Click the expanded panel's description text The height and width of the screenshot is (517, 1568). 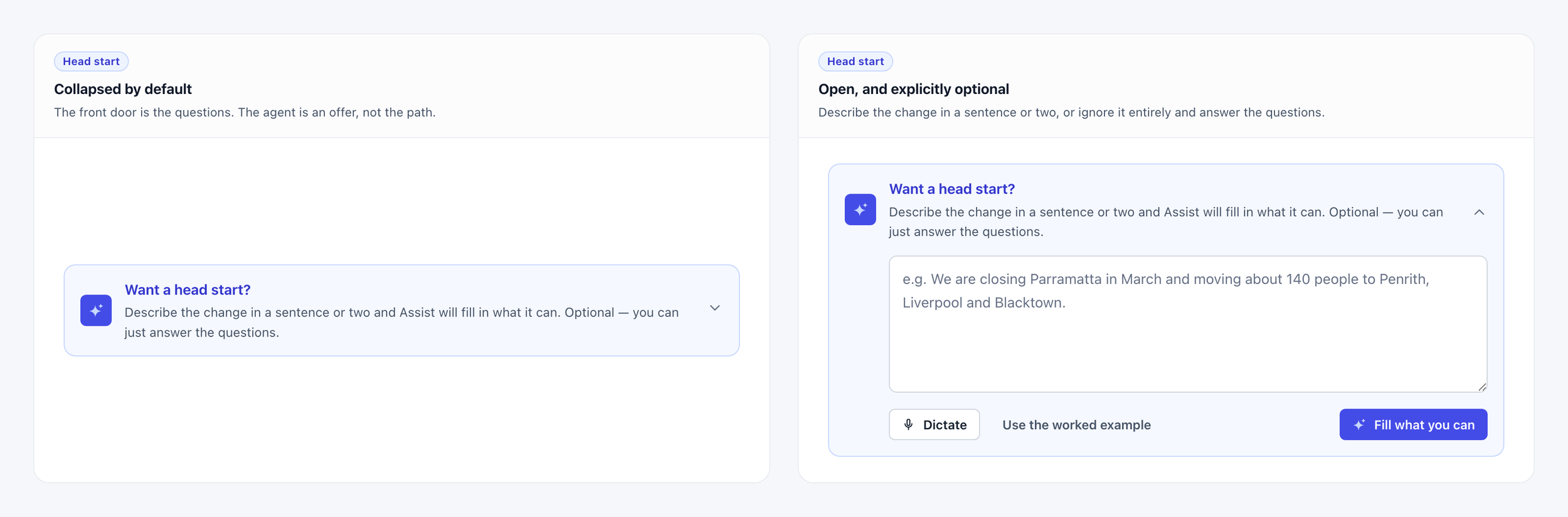[1166, 222]
